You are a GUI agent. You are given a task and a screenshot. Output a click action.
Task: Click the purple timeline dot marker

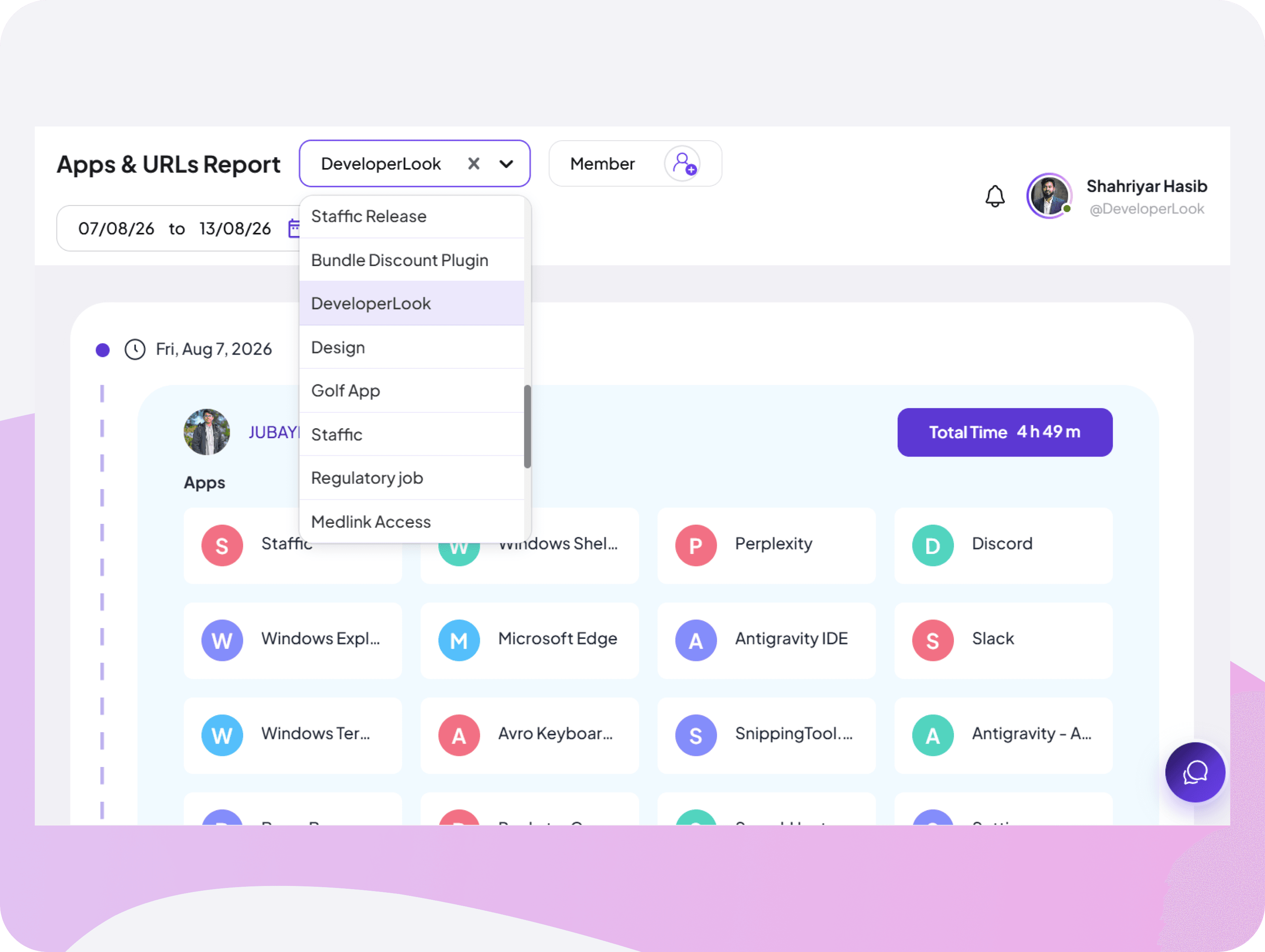(x=102, y=350)
